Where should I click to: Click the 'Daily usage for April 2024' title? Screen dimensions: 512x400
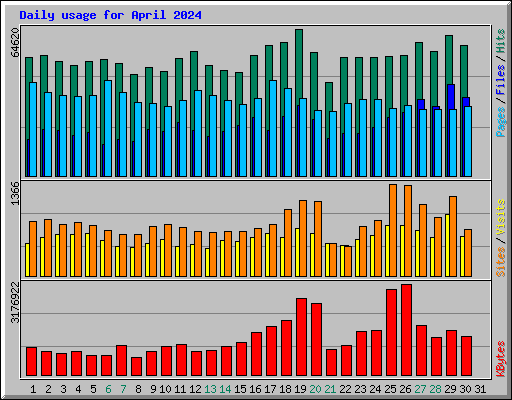(110, 15)
